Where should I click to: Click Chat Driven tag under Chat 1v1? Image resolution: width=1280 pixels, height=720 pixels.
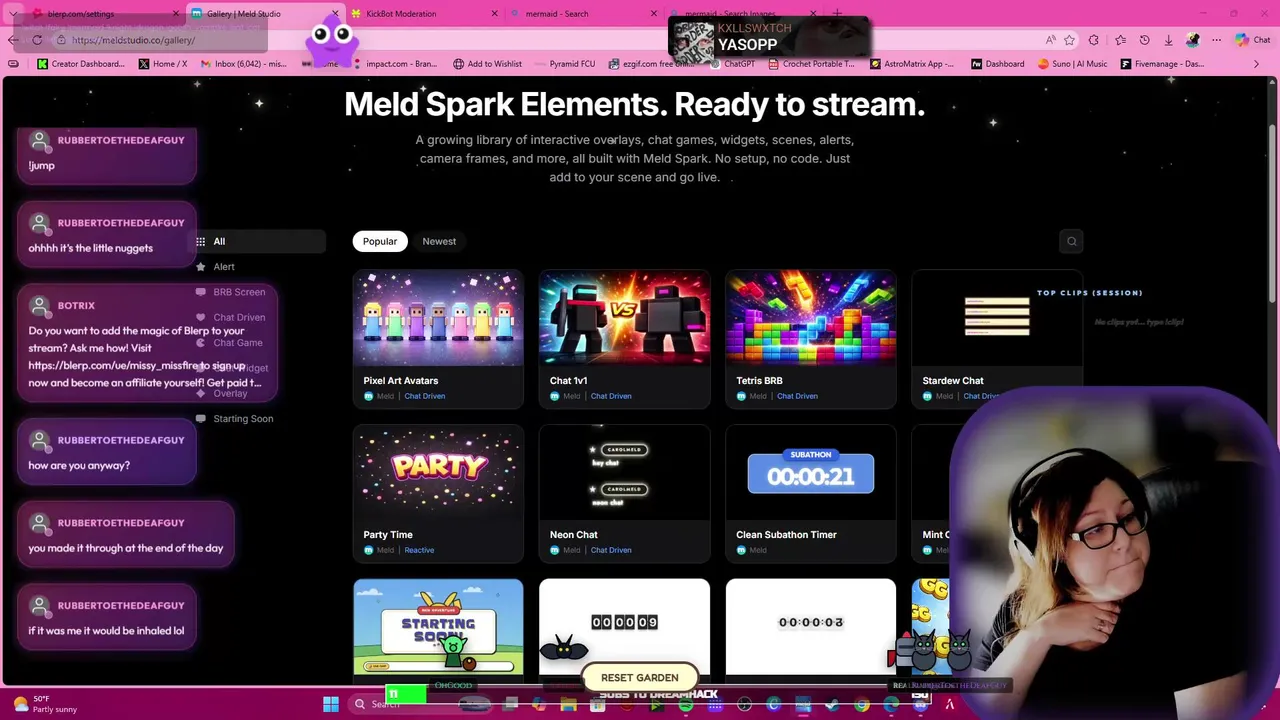click(611, 396)
